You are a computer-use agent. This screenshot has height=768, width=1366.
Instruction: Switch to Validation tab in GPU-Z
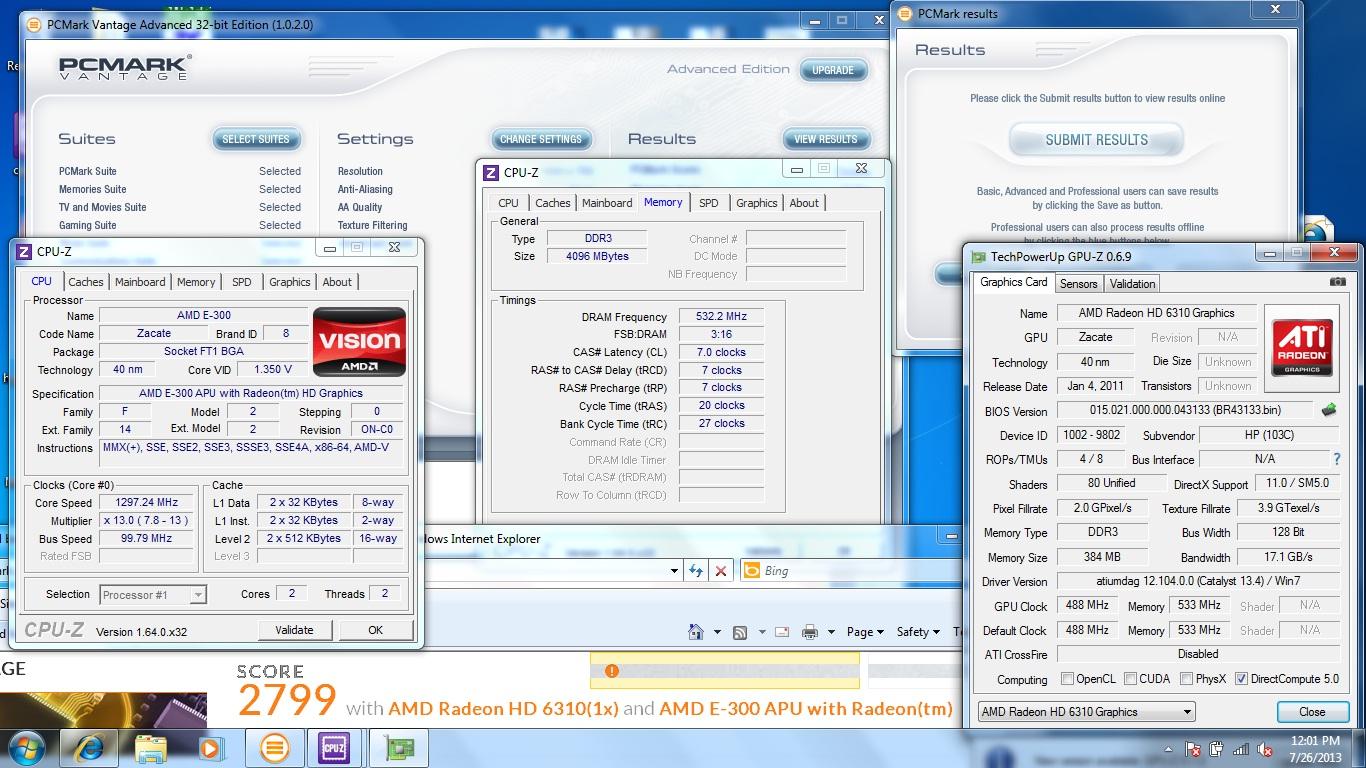1132,284
